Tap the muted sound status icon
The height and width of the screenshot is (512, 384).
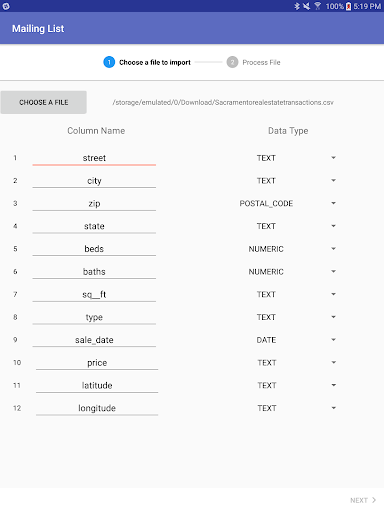coord(307,6)
